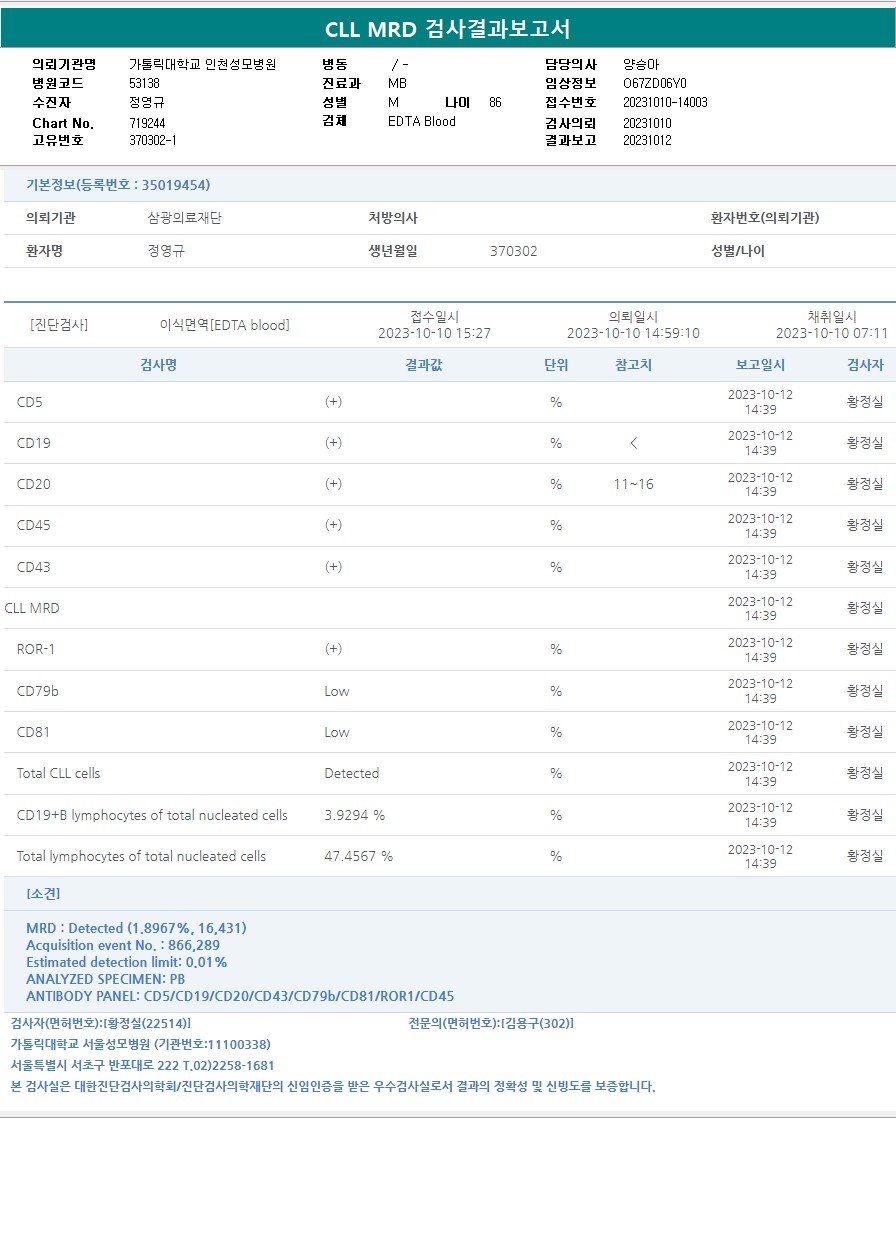Click 'Estimated detection limit: 0.01%' line
This screenshot has height=1243, width=896.
[127, 962]
